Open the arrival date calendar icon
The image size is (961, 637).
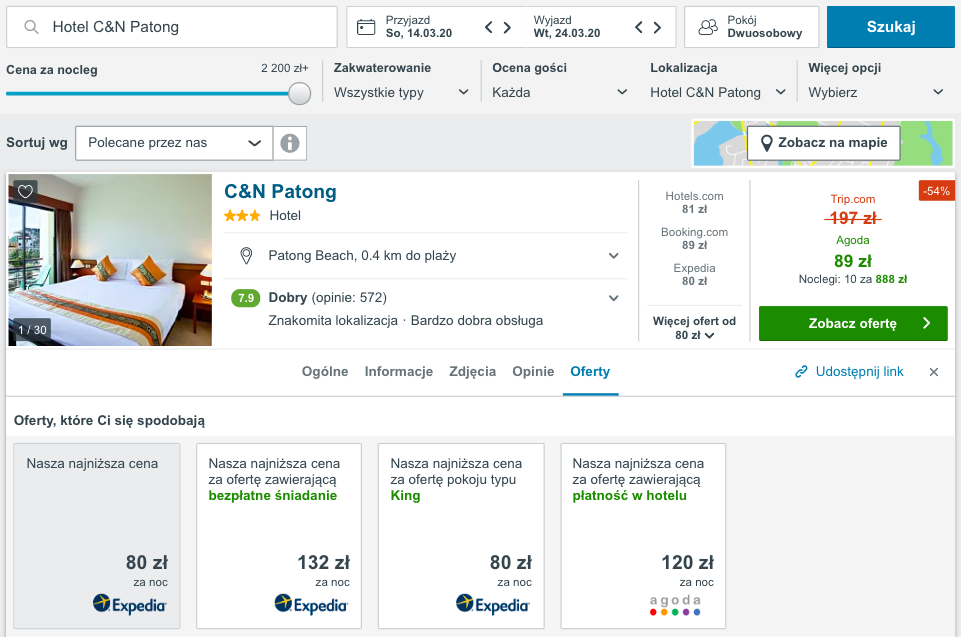coord(366,27)
